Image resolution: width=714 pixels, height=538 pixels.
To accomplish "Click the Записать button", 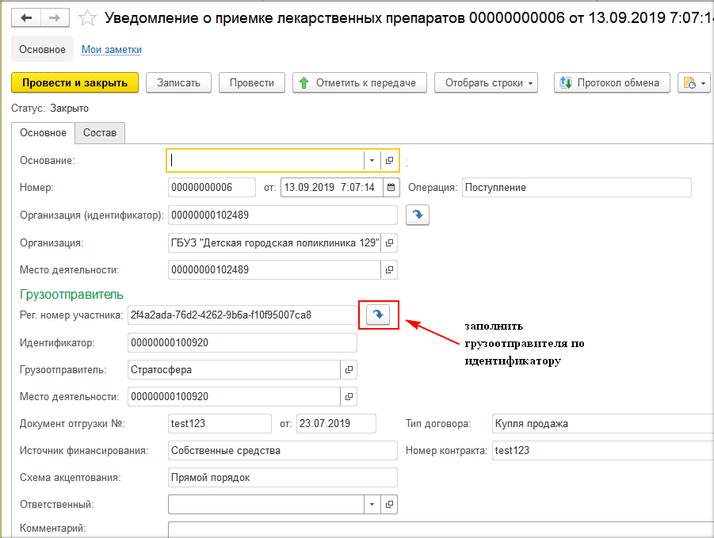I will [179, 83].
